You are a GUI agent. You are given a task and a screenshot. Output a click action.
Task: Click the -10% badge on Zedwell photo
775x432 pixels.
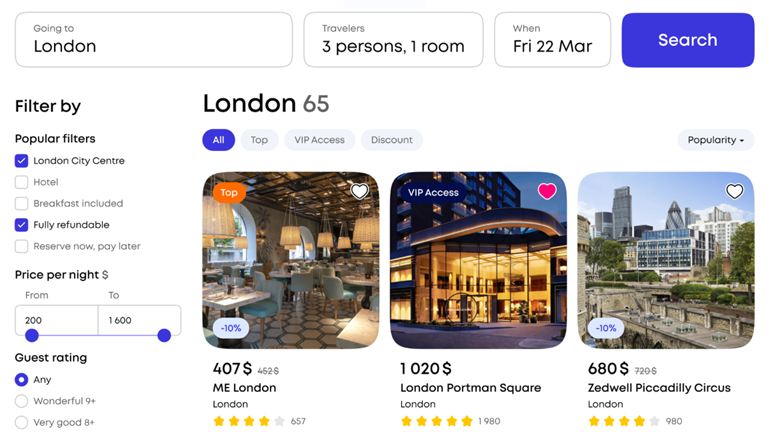pyautogui.click(x=606, y=328)
